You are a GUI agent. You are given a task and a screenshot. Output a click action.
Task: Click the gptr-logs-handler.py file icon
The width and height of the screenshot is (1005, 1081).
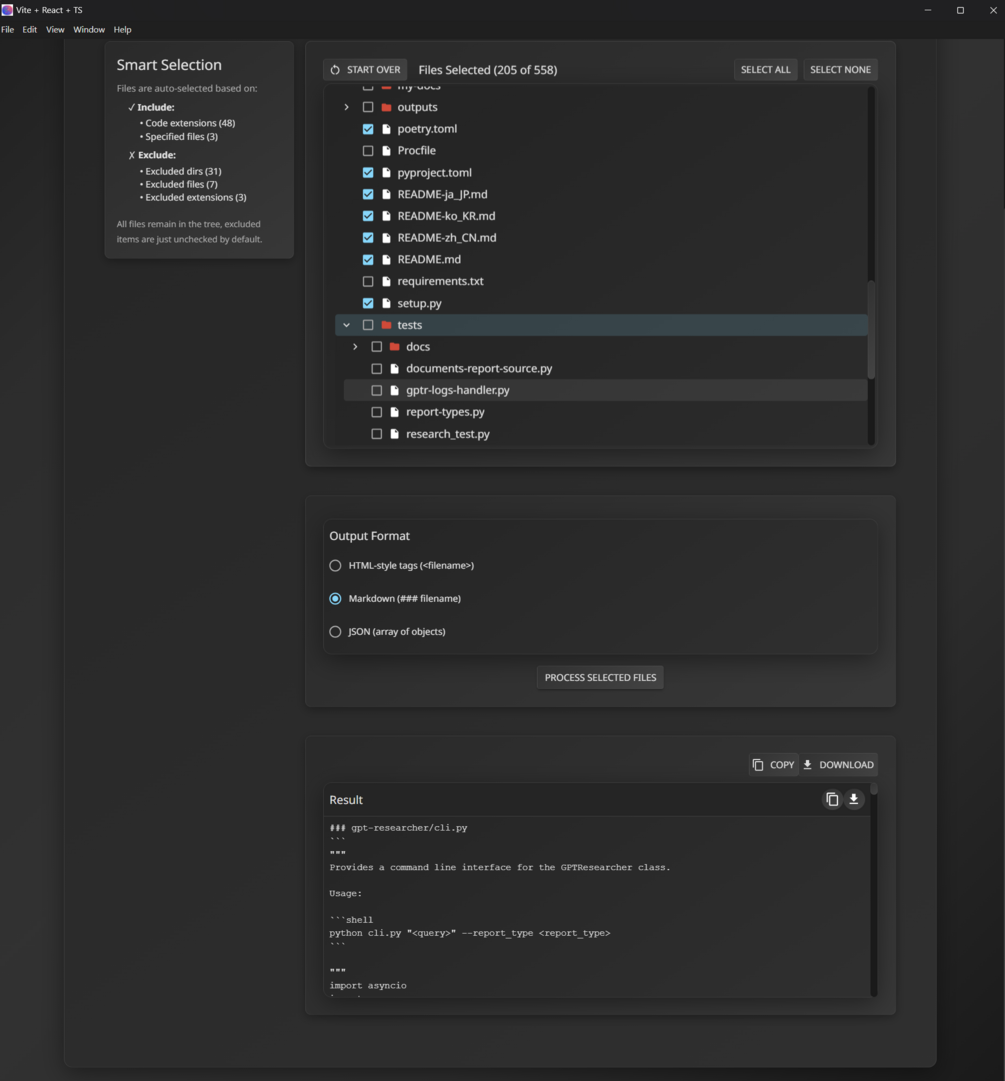click(395, 390)
